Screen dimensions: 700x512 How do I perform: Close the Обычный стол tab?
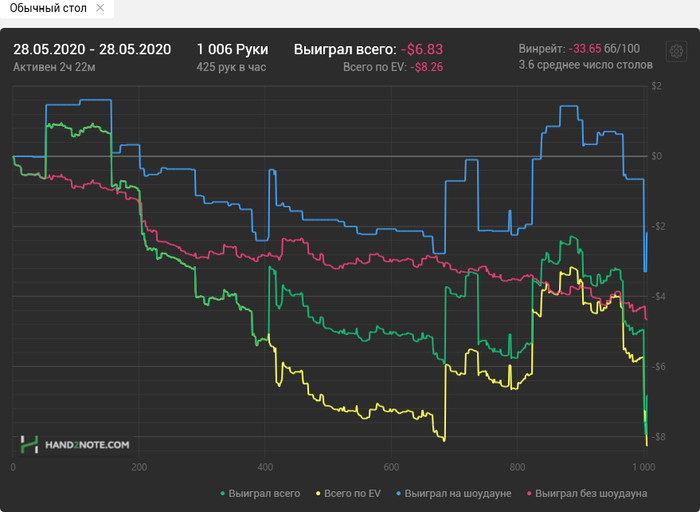coord(98,9)
